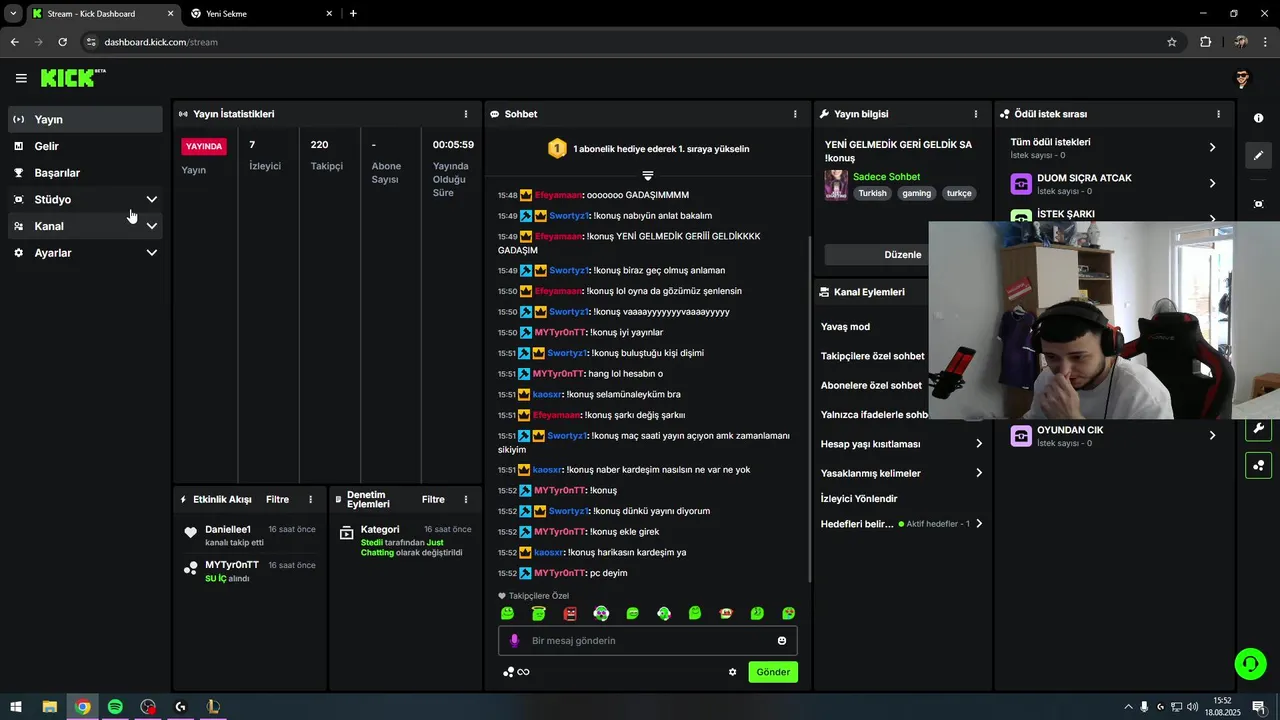Open Spotify from the taskbar
Screen dimensions: 1280x720
[115, 707]
